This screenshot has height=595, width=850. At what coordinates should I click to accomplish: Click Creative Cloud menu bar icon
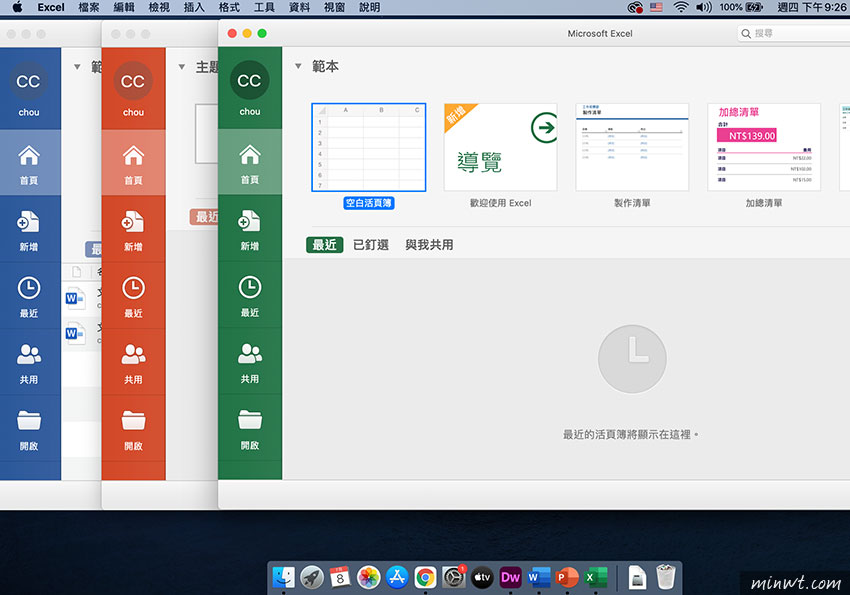pyautogui.click(x=635, y=7)
